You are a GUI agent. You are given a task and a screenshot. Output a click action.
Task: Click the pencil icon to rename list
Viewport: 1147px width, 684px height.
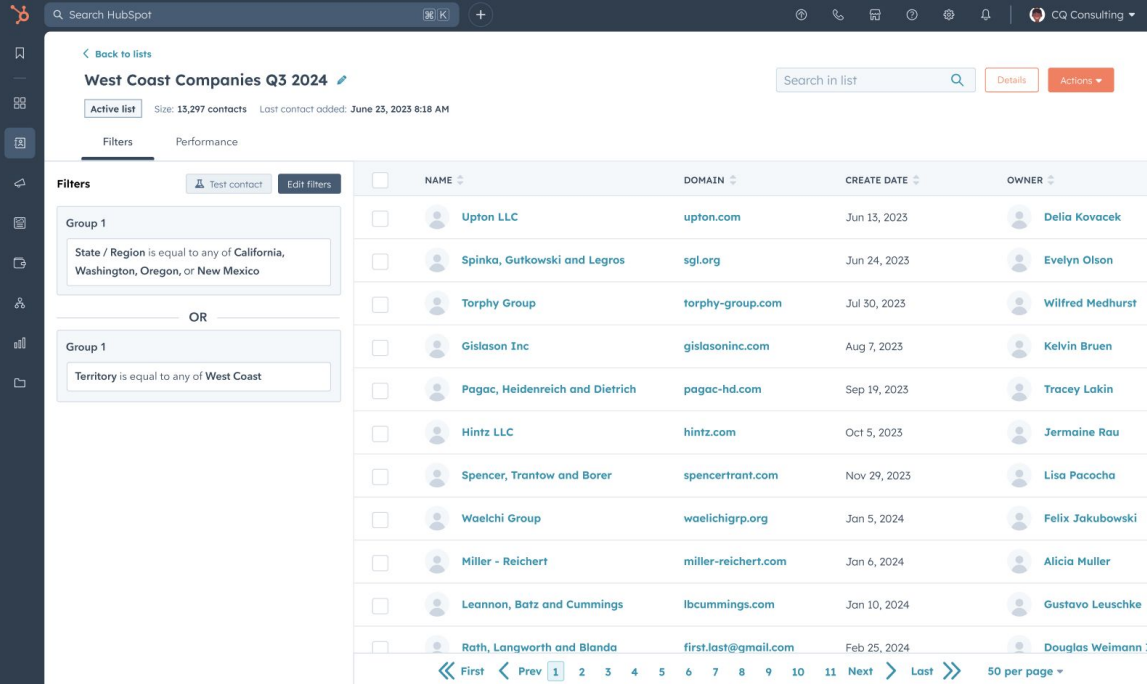pyautogui.click(x=342, y=80)
